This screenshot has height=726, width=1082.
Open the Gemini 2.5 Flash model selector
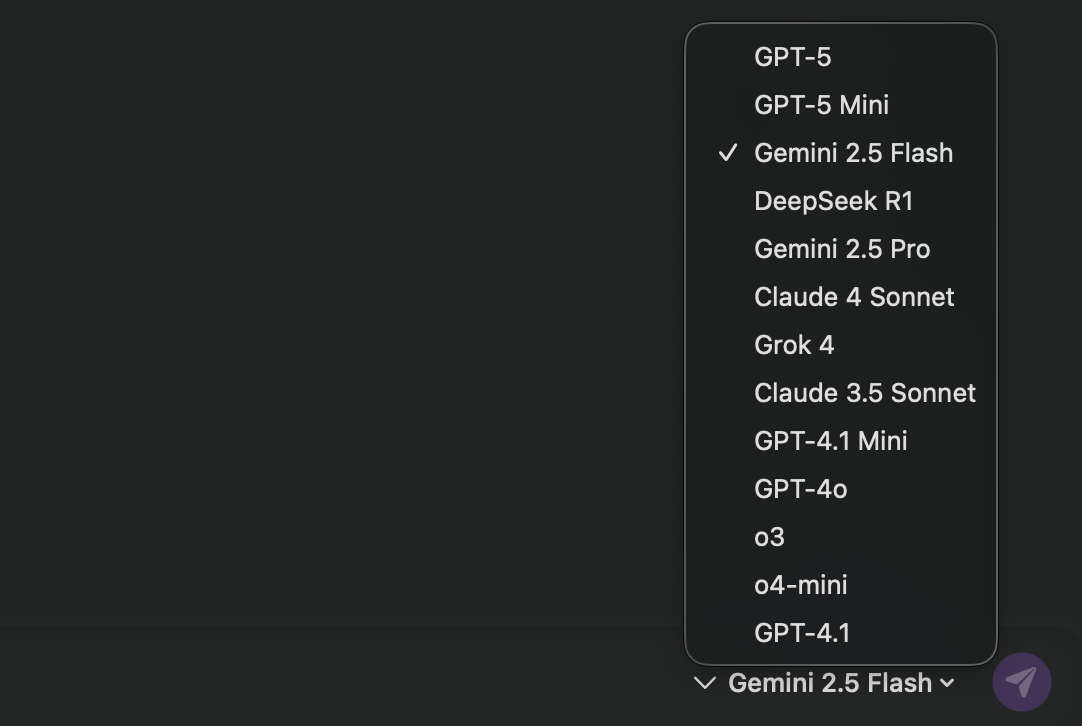click(x=831, y=683)
